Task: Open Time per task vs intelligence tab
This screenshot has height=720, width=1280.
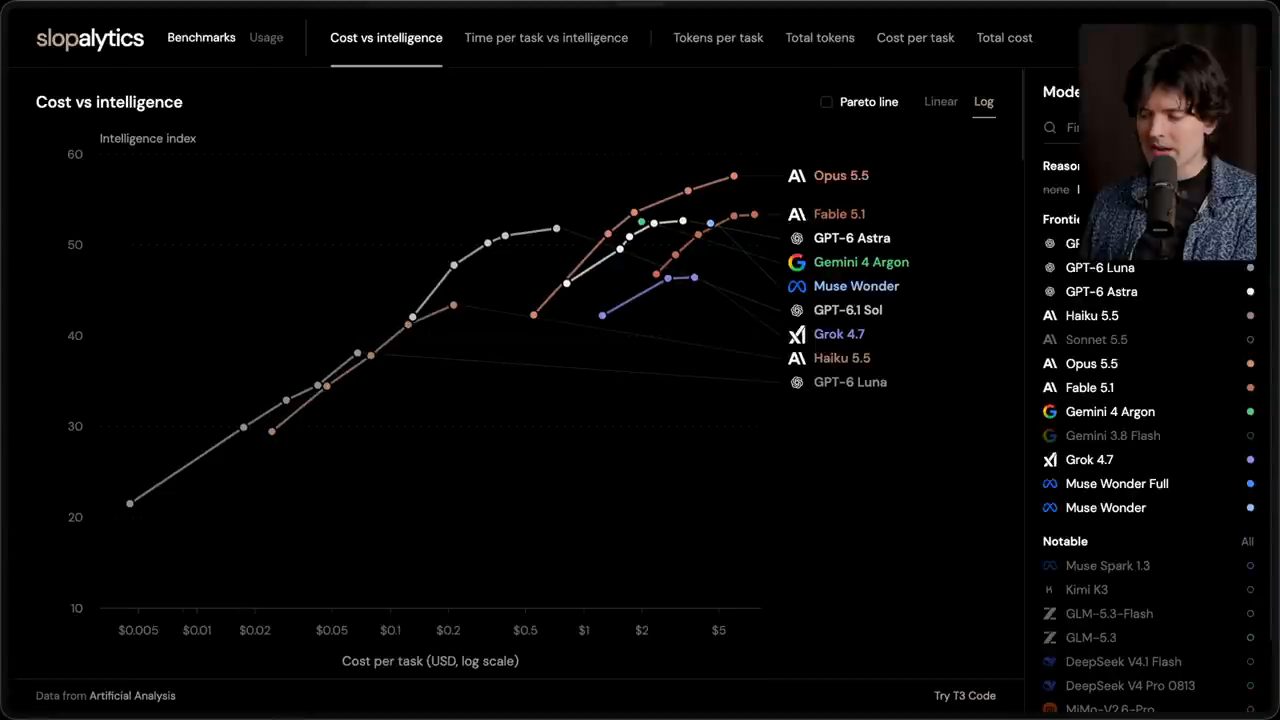Action: [x=546, y=38]
